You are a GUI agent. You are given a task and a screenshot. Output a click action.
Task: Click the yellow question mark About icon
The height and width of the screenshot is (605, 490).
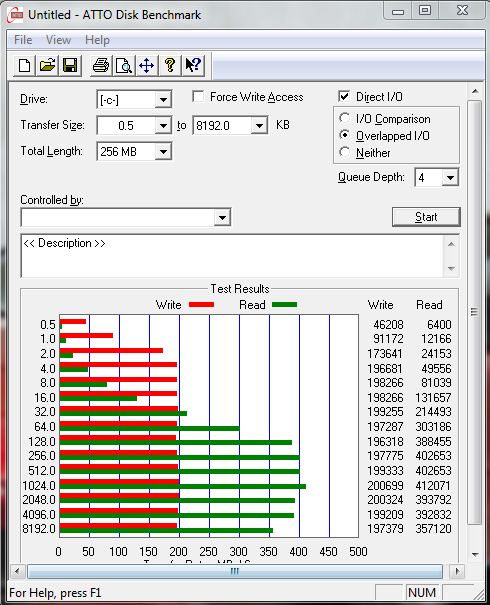tap(169, 65)
